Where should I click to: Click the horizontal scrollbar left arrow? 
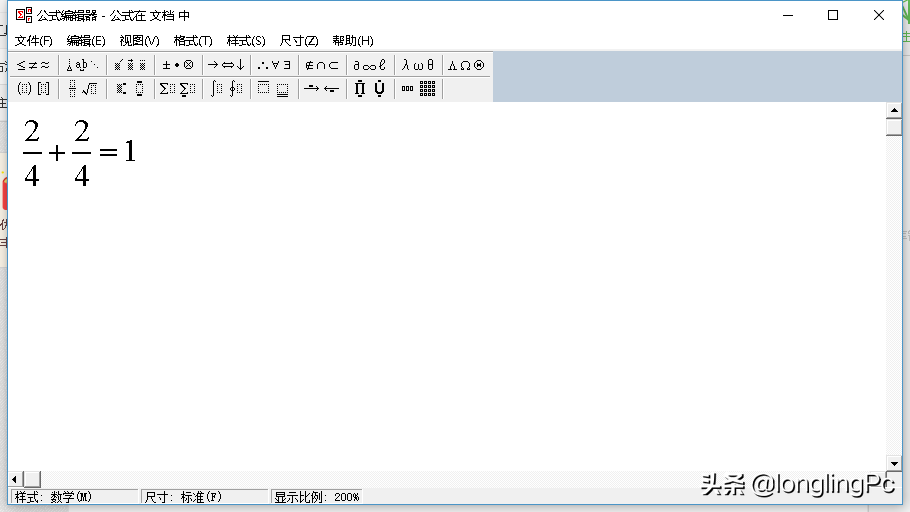pos(15,479)
